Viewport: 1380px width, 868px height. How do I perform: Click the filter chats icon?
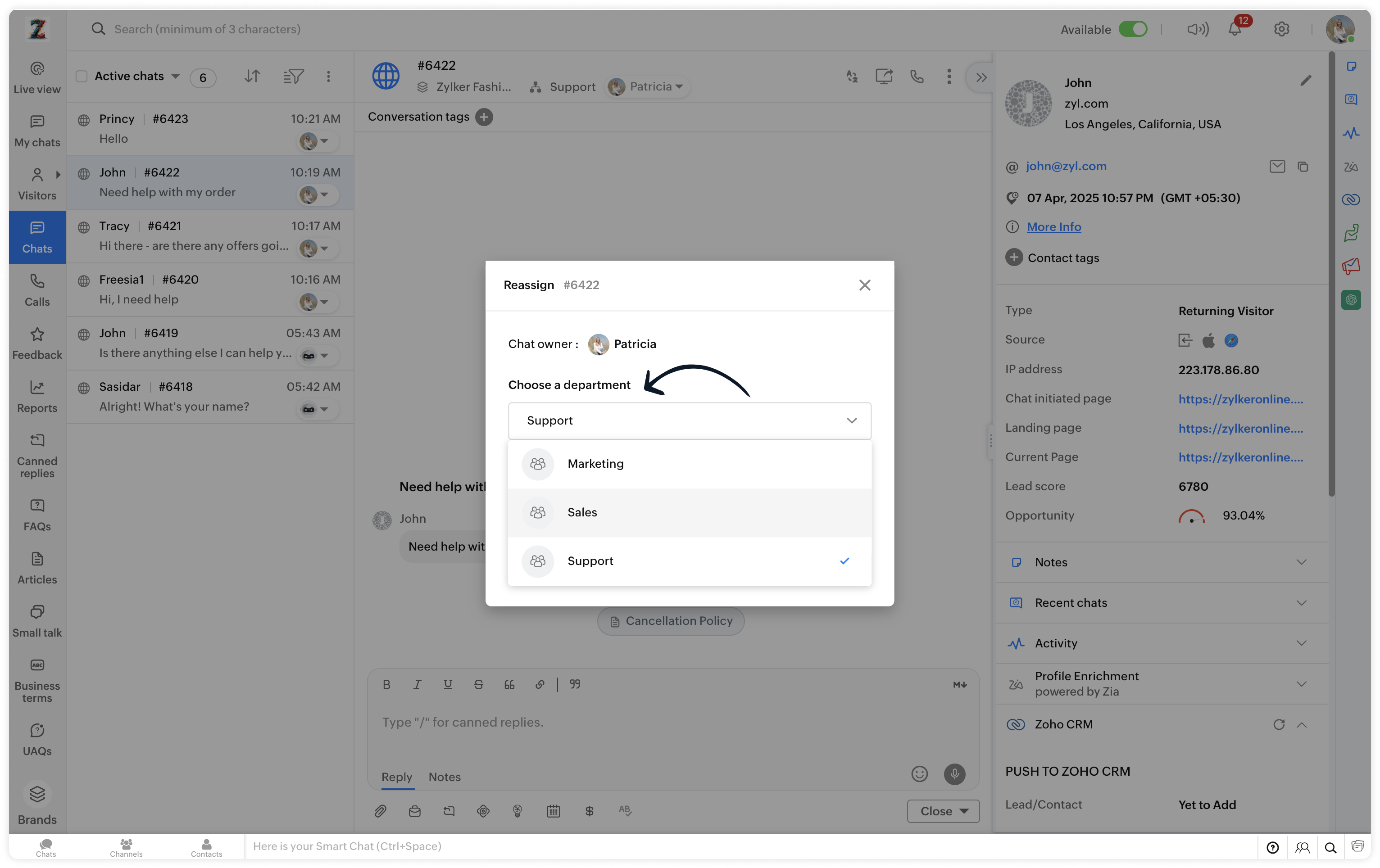293,76
